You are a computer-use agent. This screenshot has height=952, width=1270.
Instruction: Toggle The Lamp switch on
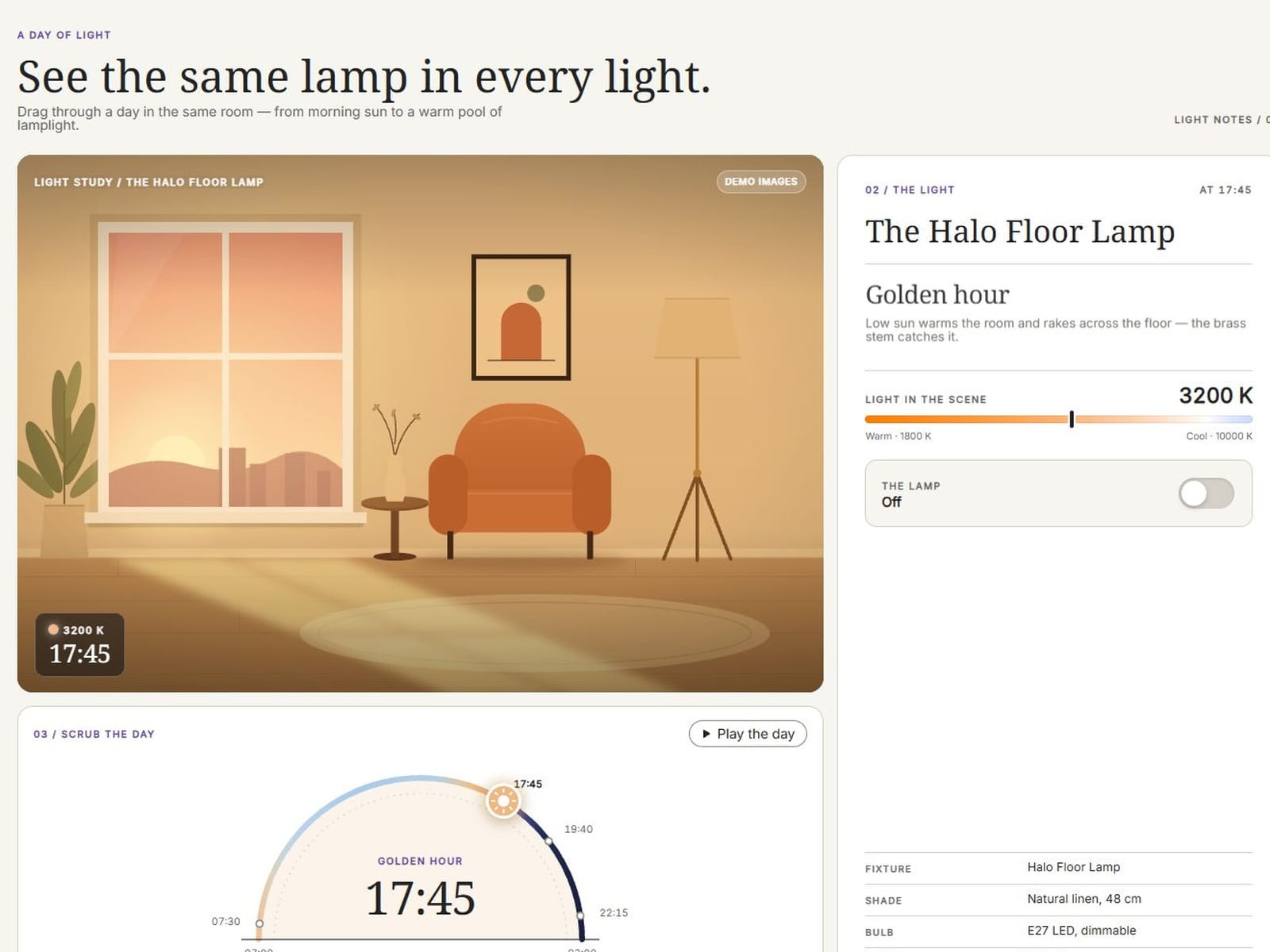(x=1206, y=493)
